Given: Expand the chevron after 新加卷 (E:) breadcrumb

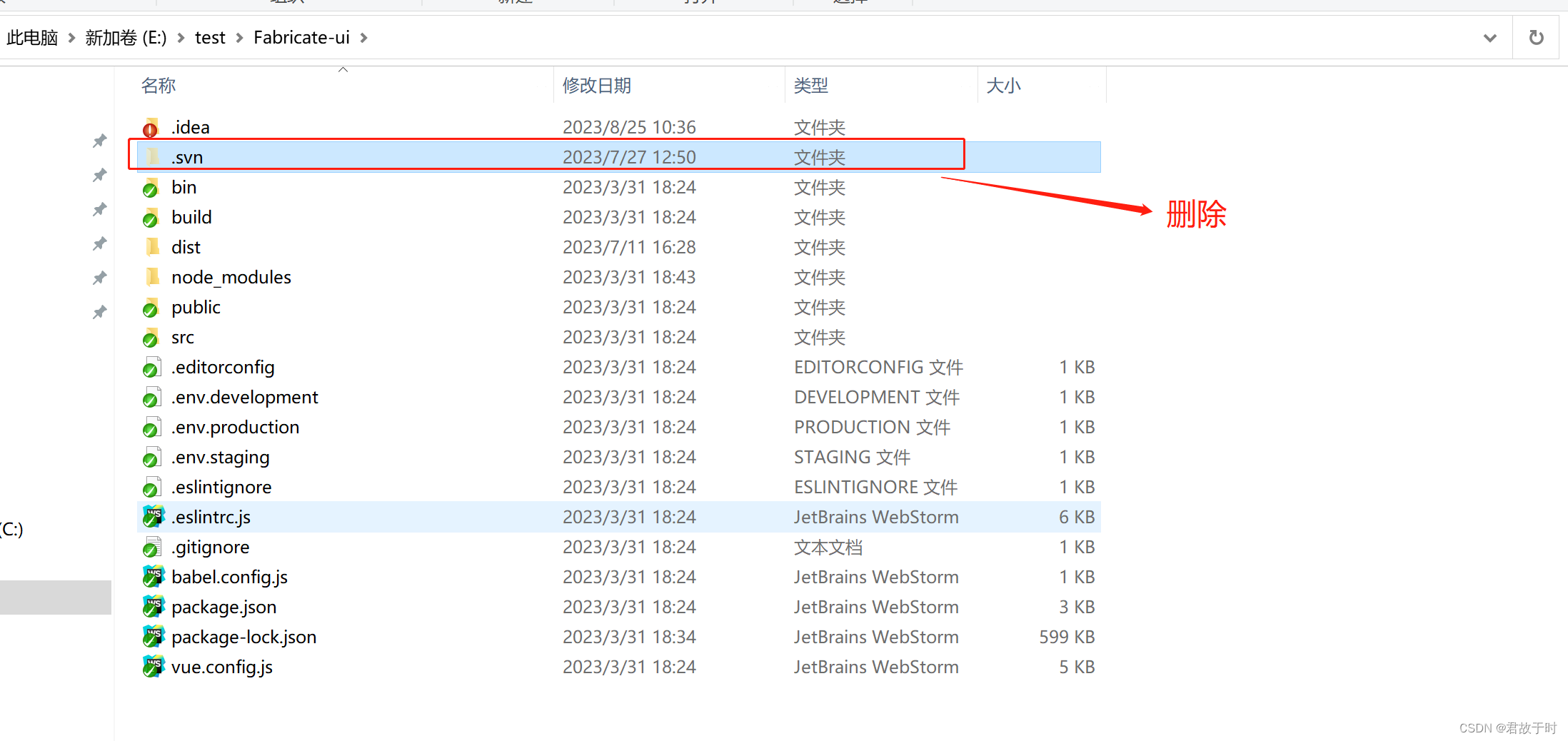Looking at the screenshot, I should [181, 38].
